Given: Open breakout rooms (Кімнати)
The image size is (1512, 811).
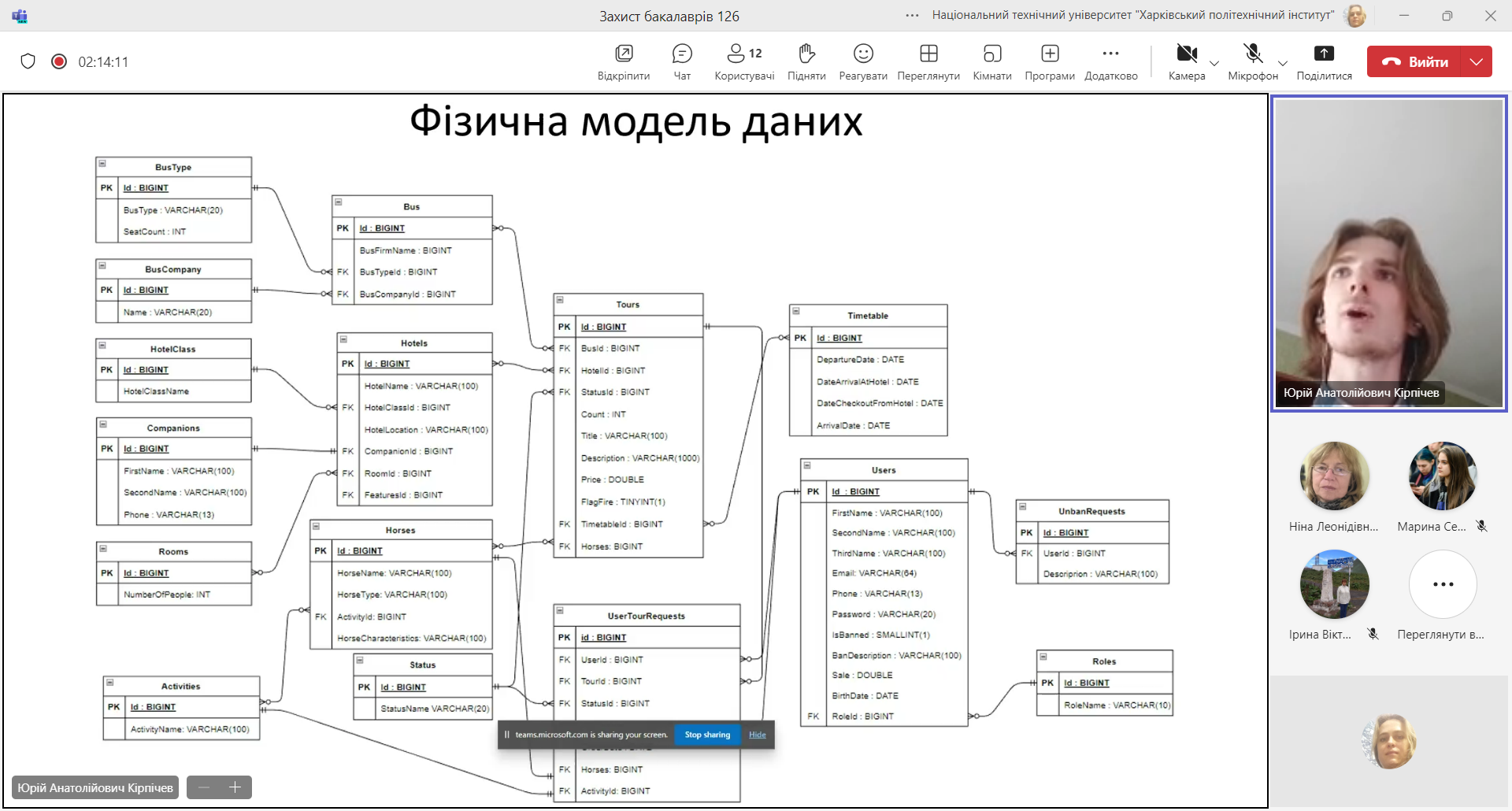Looking at the screenshot, I should (991, 61).
